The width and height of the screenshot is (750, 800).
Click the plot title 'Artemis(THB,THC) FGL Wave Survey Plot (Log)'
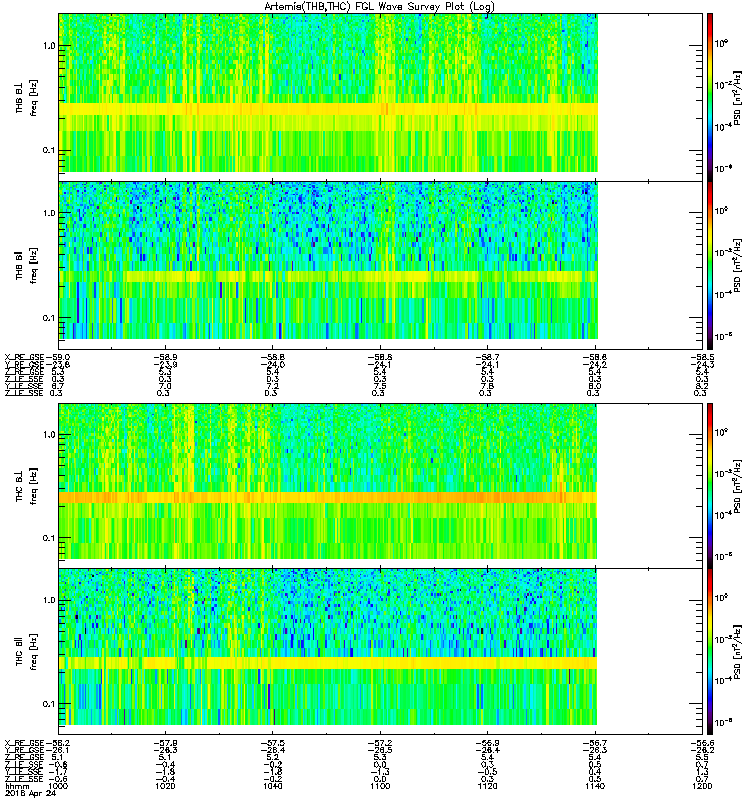point(379,7)
